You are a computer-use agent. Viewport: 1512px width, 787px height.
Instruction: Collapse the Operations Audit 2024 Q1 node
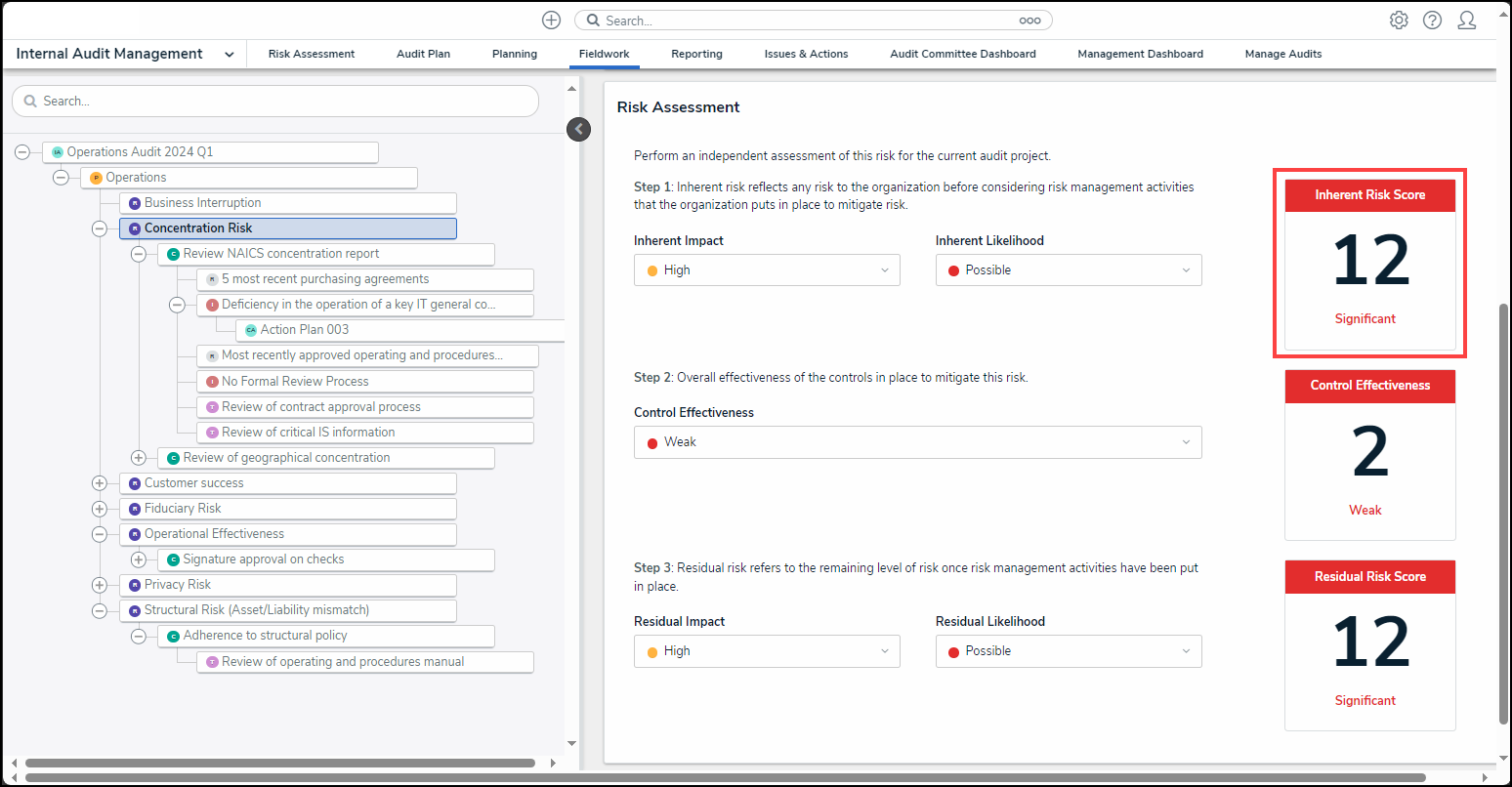click(x=22, y=152)
